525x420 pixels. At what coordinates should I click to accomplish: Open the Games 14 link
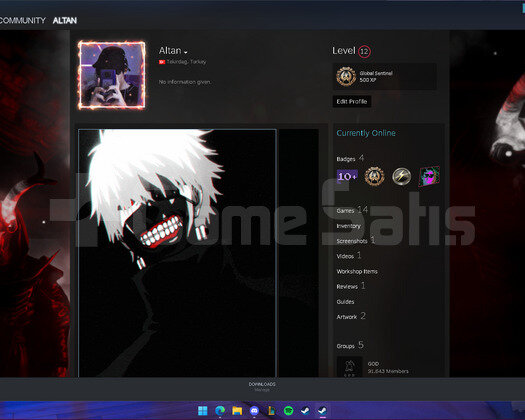352,210
